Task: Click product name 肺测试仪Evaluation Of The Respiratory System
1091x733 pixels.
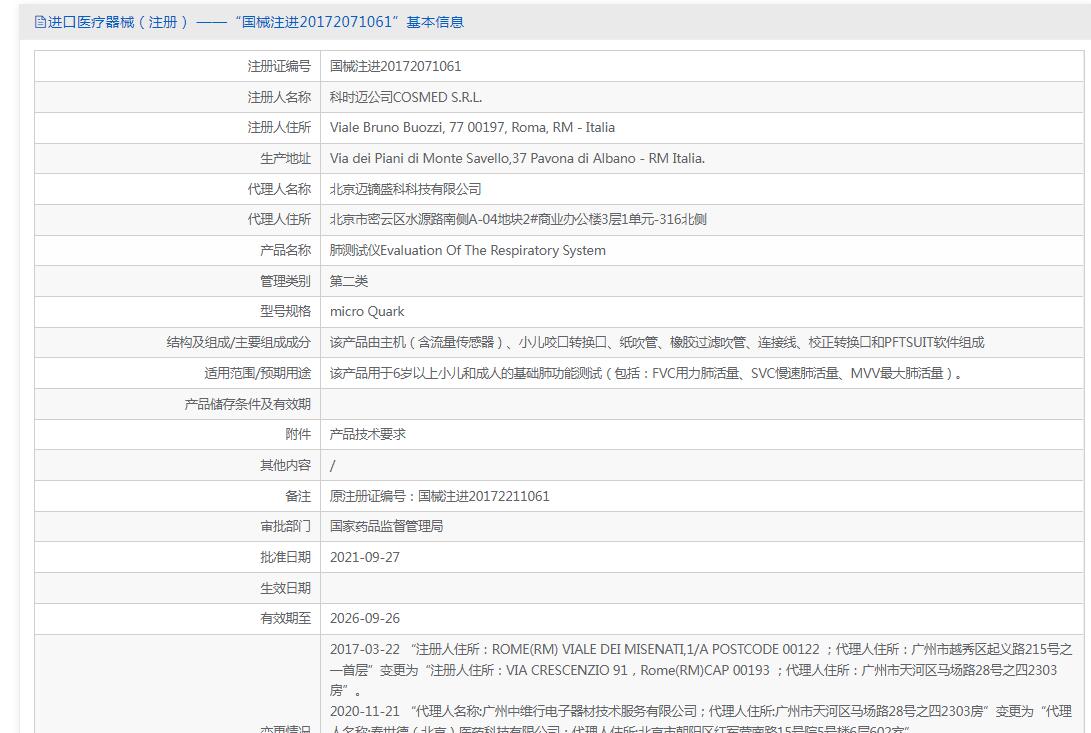Action: [468, 250]
